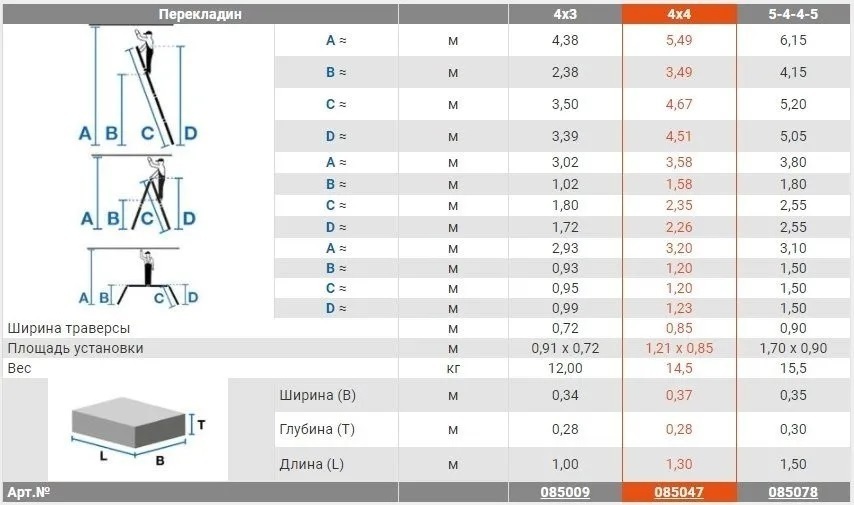Click the Ширина (B) label
Image resolution: width=854 pixels, height=505 pixels.
318,395
